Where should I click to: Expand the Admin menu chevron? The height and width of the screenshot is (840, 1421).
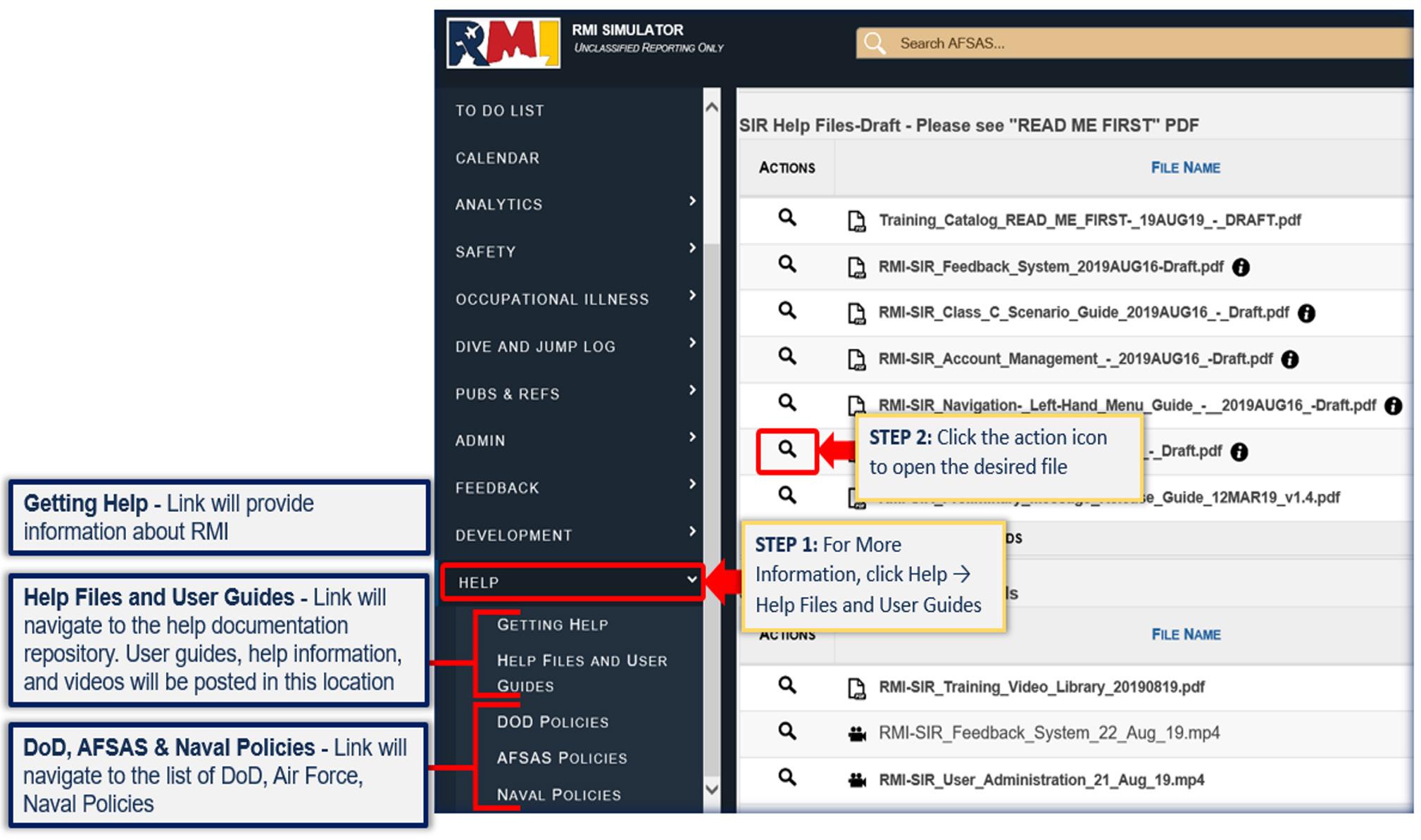692,437
